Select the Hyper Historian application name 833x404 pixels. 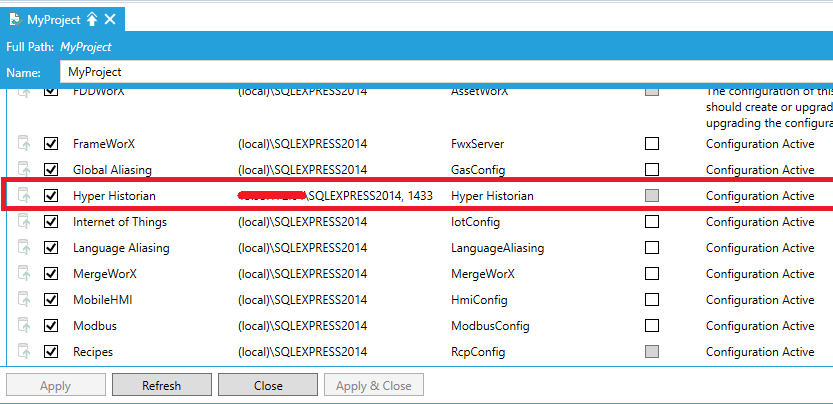[x=114, y=196]
